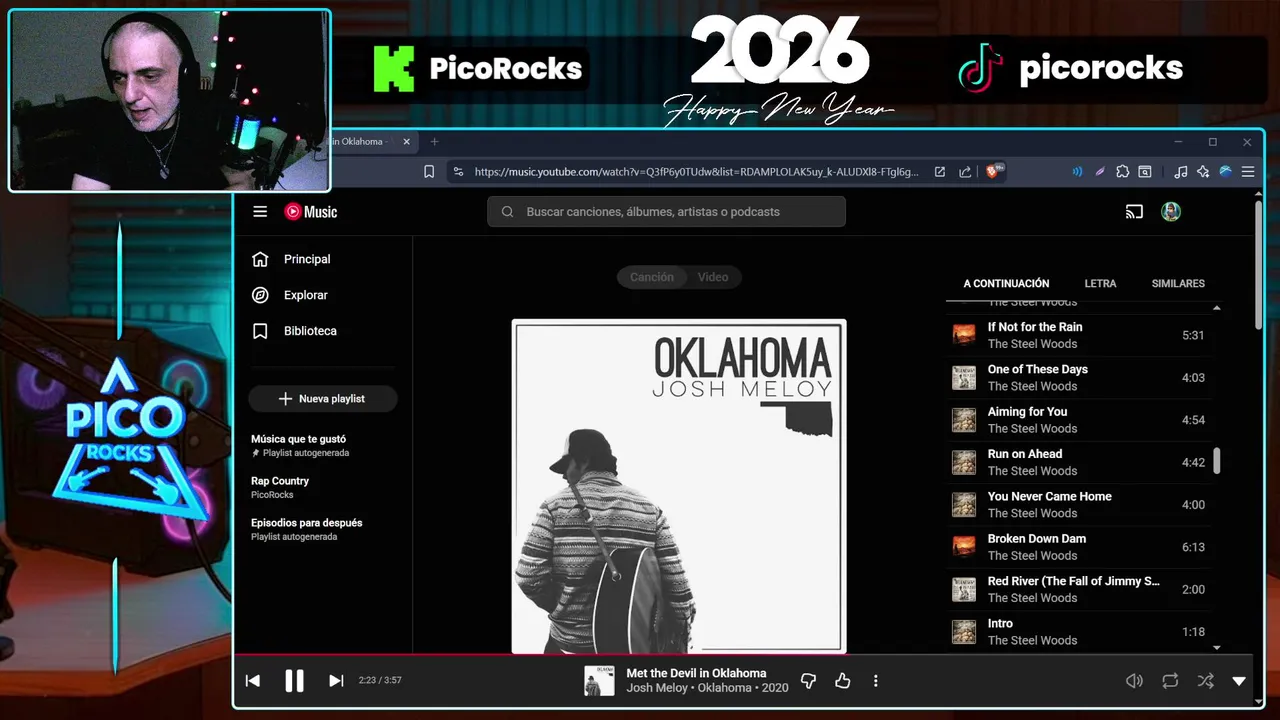This screenshot has height=720, width=1280.
Task: Open the YouTube Music hamburger guide menu
Action: 260,211
